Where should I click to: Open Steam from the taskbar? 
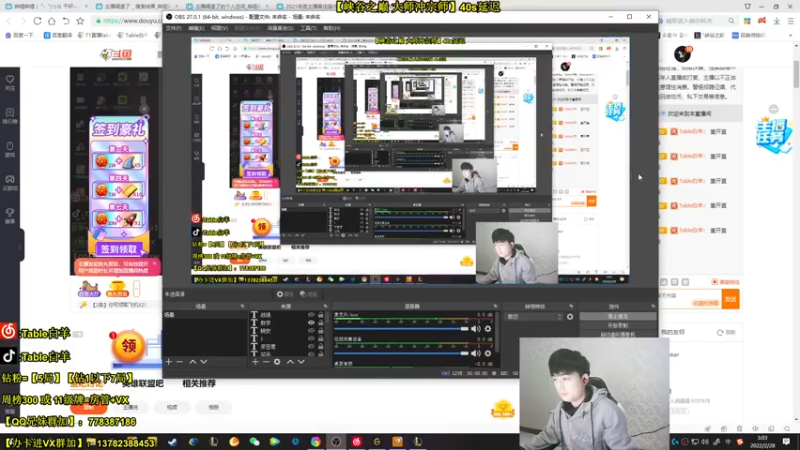pos(172,442)
